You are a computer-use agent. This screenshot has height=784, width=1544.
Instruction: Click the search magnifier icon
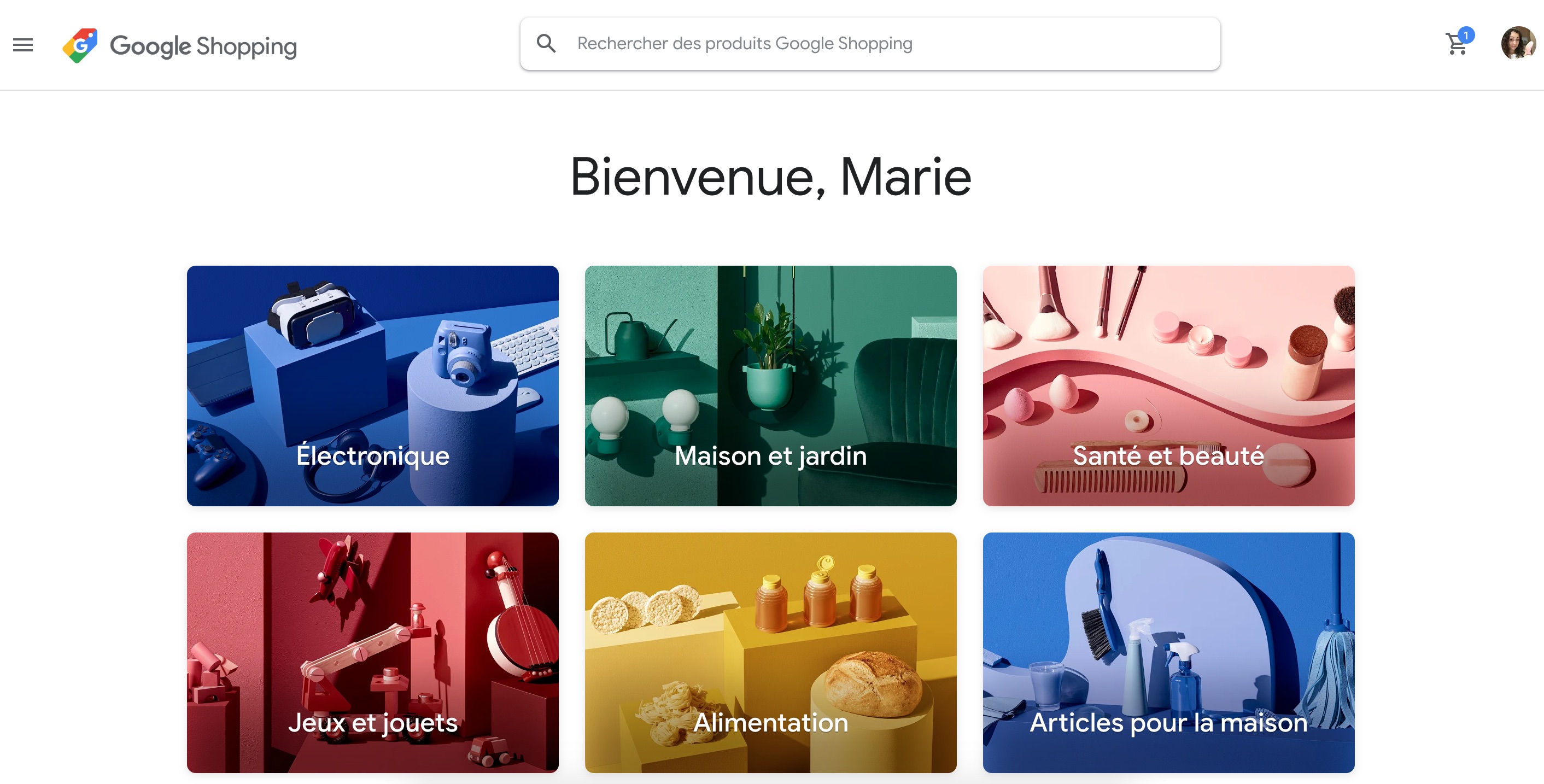(546, 43)
